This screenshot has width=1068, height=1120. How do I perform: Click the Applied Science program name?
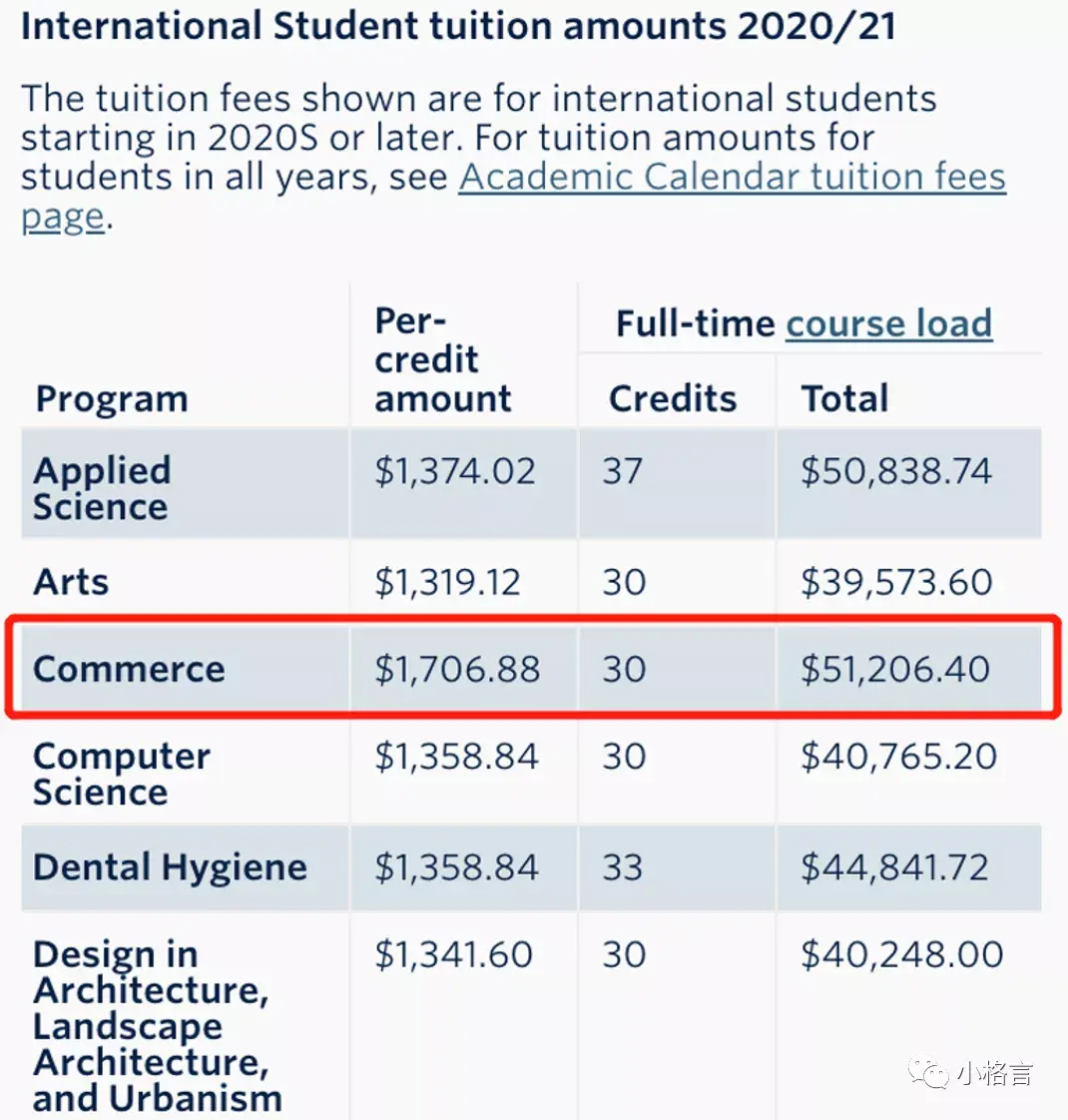[102, 488]
